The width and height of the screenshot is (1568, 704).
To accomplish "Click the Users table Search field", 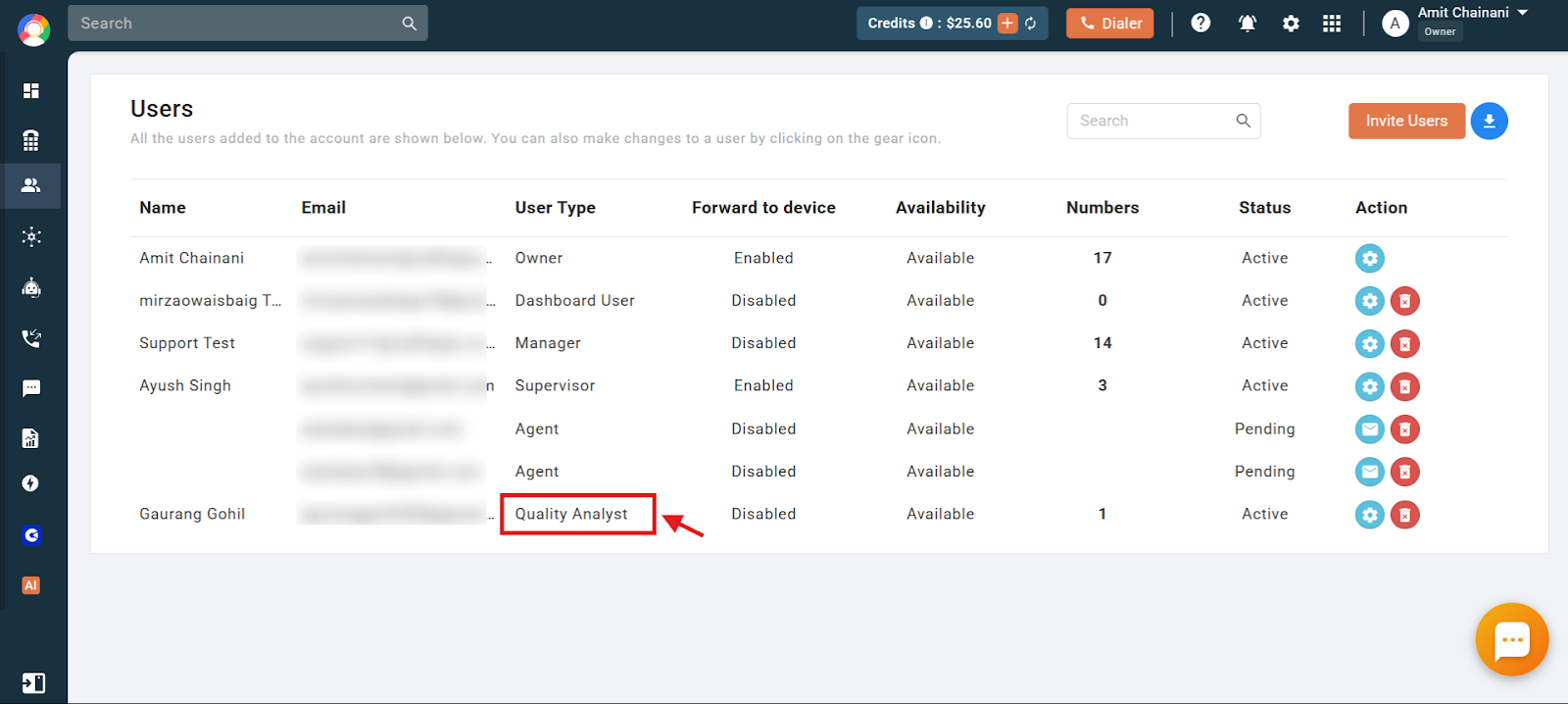I will click(x=1163, y=121).
